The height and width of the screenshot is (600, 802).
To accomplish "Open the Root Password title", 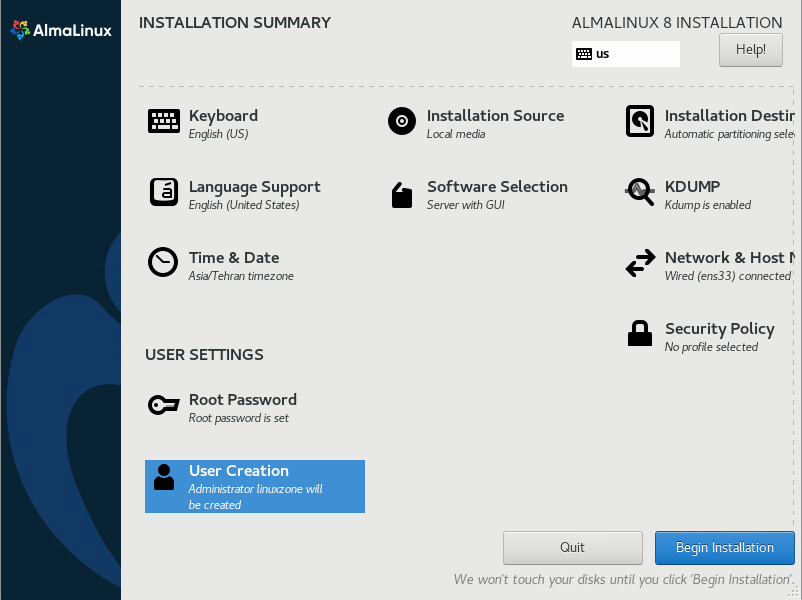I will (243, 399).
